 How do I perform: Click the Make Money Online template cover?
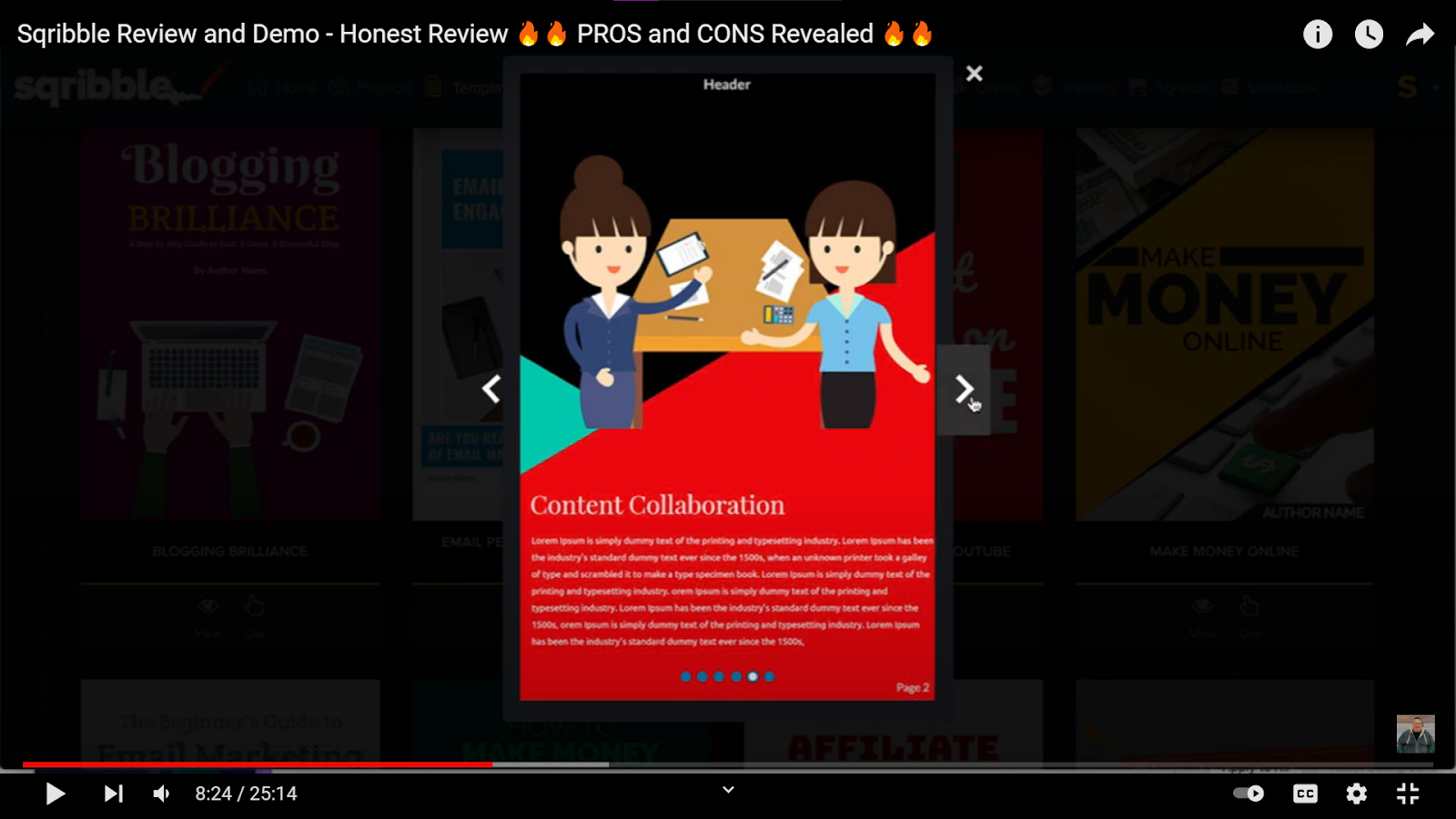tap(1225, 325)
